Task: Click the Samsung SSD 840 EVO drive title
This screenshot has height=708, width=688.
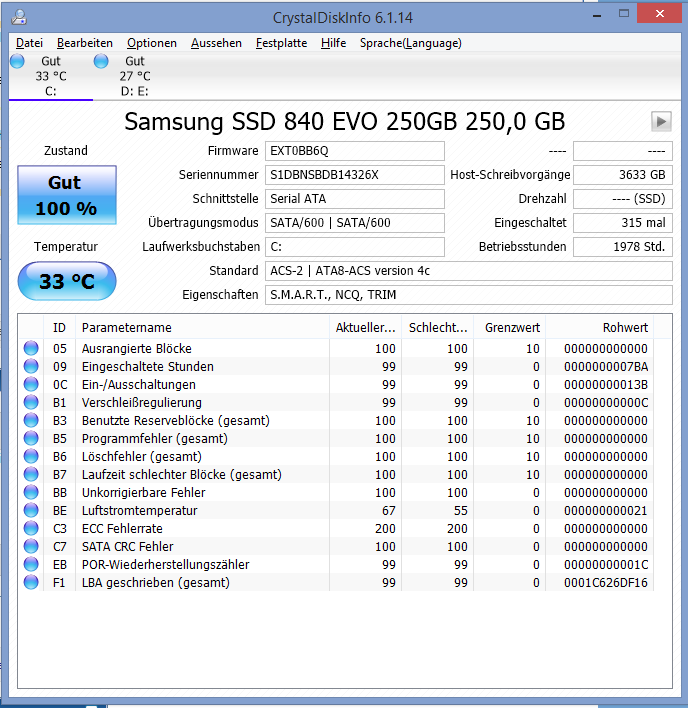Action: pyautogui.click(x=345, y=121)
